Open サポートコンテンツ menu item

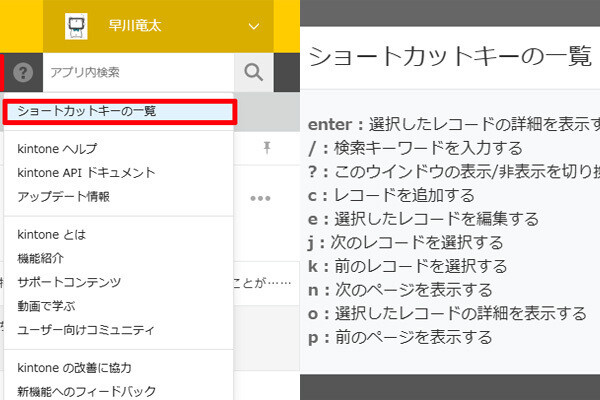tap(69, 282)
